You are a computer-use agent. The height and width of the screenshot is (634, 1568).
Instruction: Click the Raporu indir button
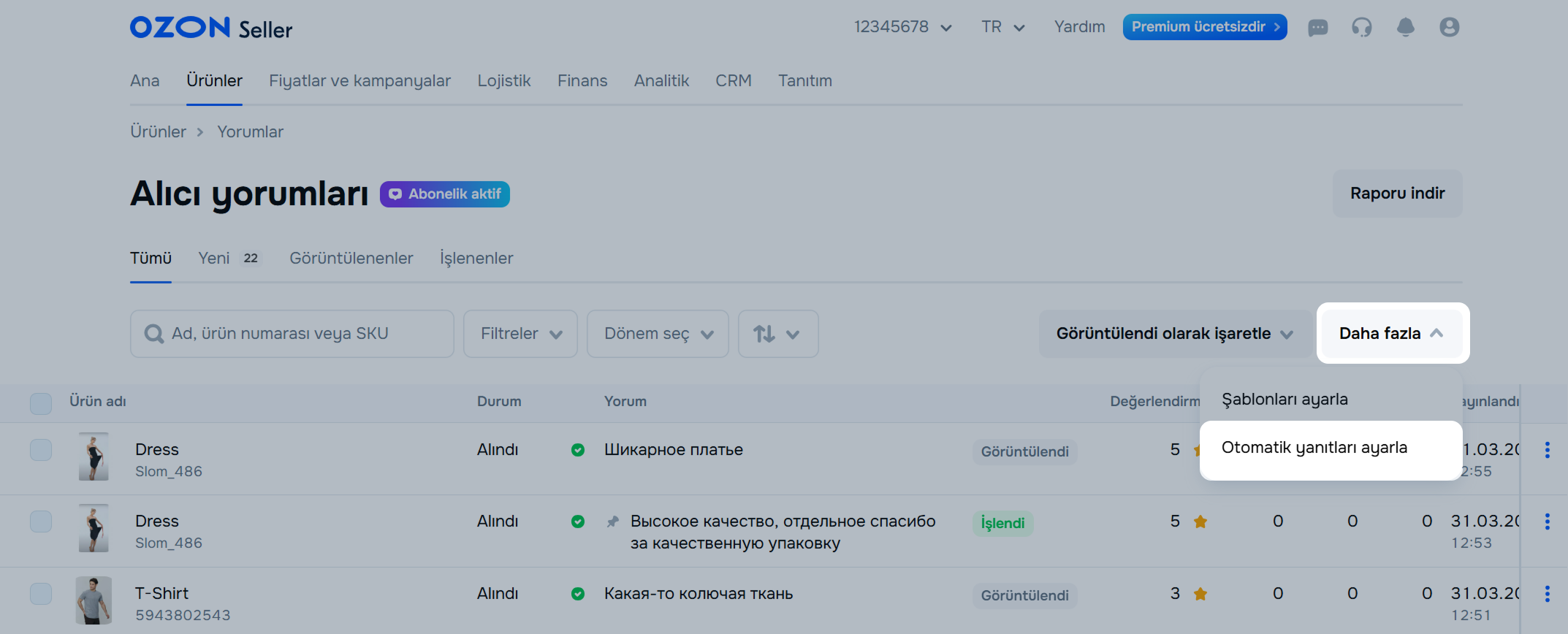pyautogui.click(x=1397, y=194)
